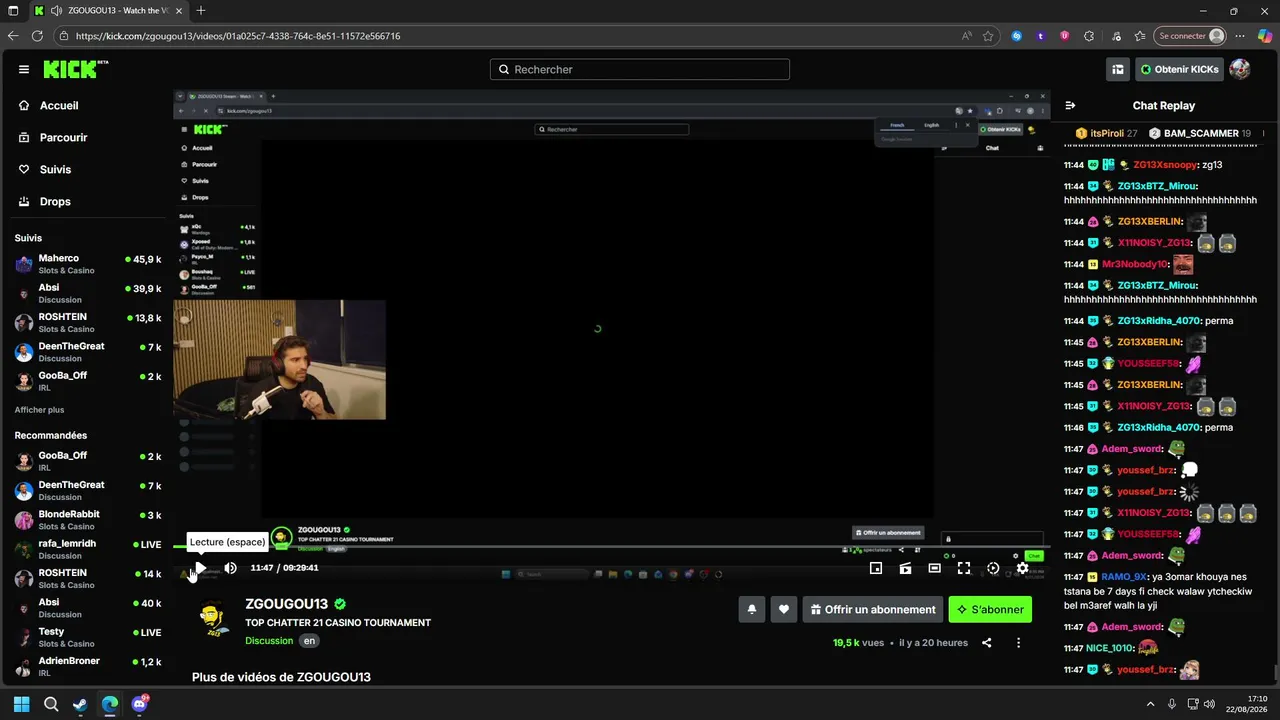Open DeenTheGreat channel in Recommandées
Viewport: 1280px width, 720px height.
click(x=88, y=490)
